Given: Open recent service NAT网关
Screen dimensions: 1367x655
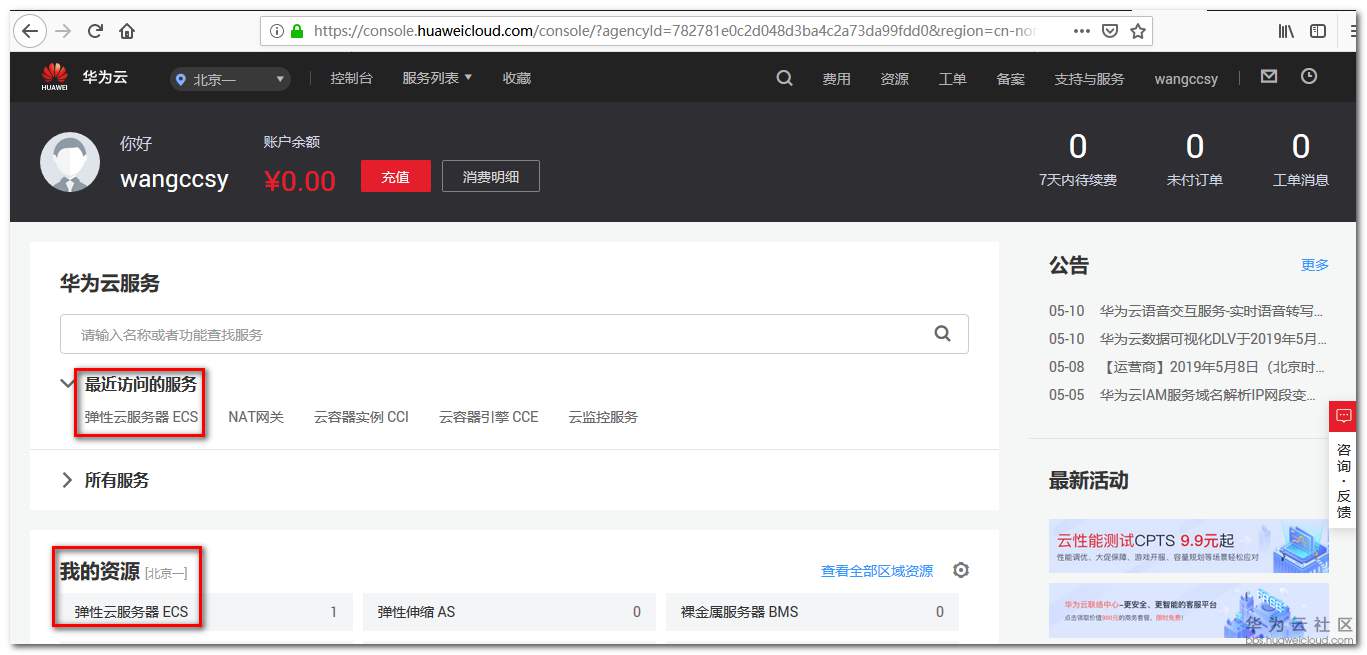Looking at the screenshot, I should click(x=256, y=417).
